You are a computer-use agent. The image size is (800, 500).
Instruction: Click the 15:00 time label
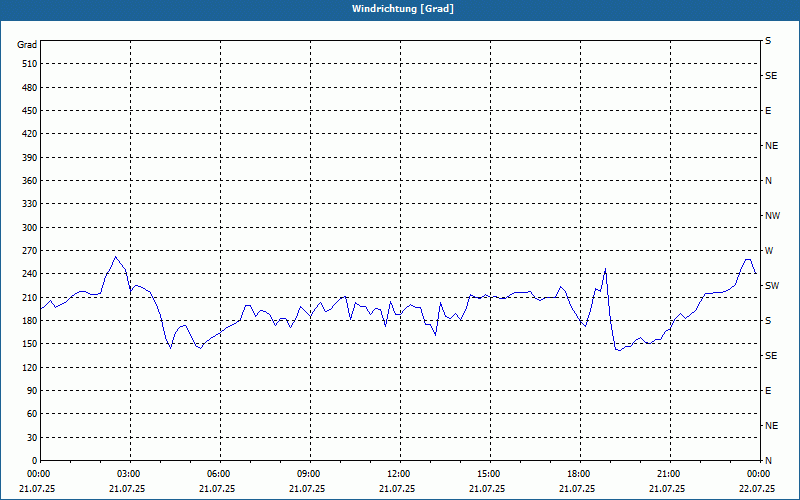(490, 474)
